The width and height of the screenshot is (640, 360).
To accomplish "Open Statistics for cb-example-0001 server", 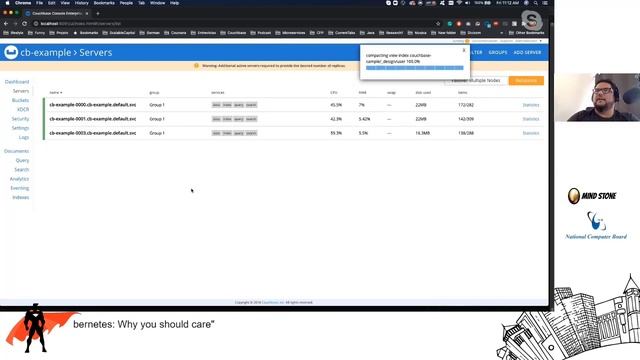I will click(x=531, y=119).
